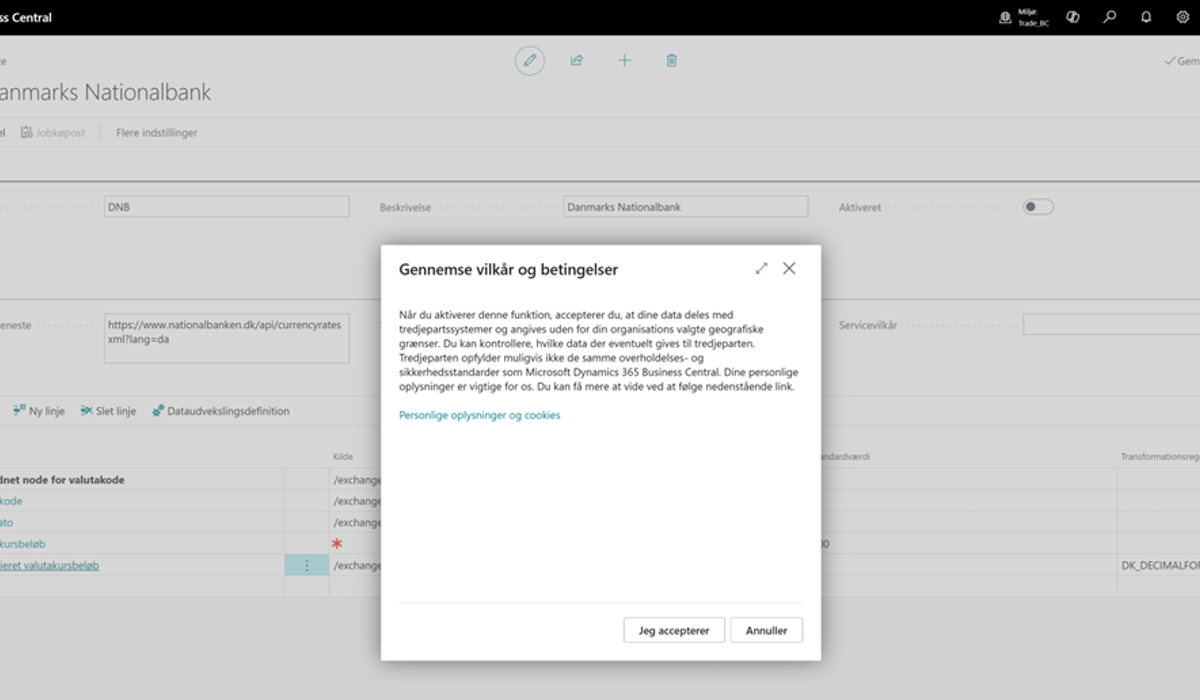Click the red asterisk source cell
This screenshot has height=700, width=1200.
pyautogui.click(x=337, y=544)
